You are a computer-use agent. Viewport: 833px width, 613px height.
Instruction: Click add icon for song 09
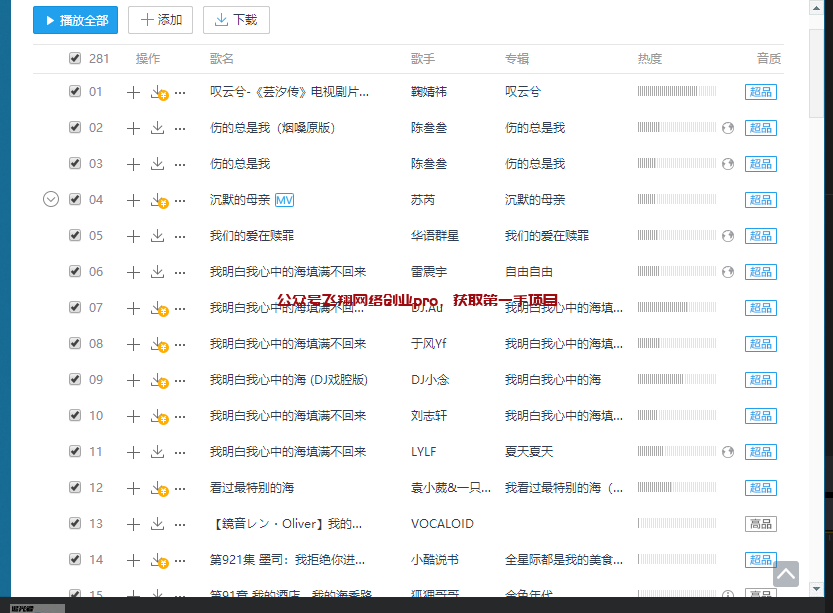click(x=133, y=380)
